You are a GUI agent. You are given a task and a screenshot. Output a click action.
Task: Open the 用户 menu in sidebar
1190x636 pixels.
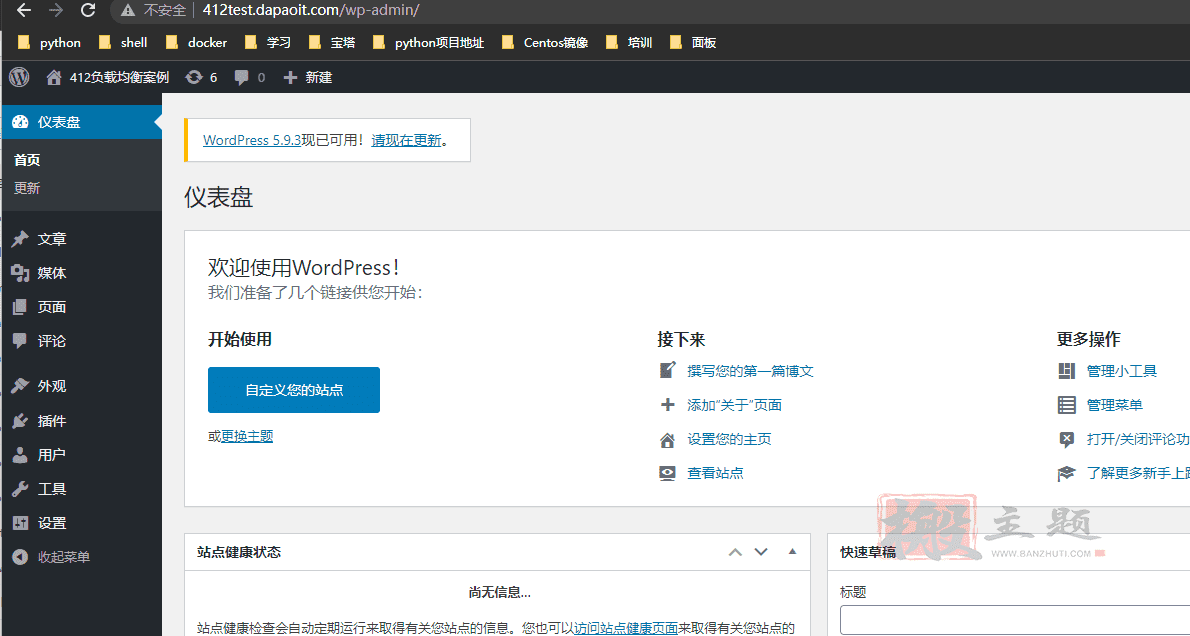point(80,455)
